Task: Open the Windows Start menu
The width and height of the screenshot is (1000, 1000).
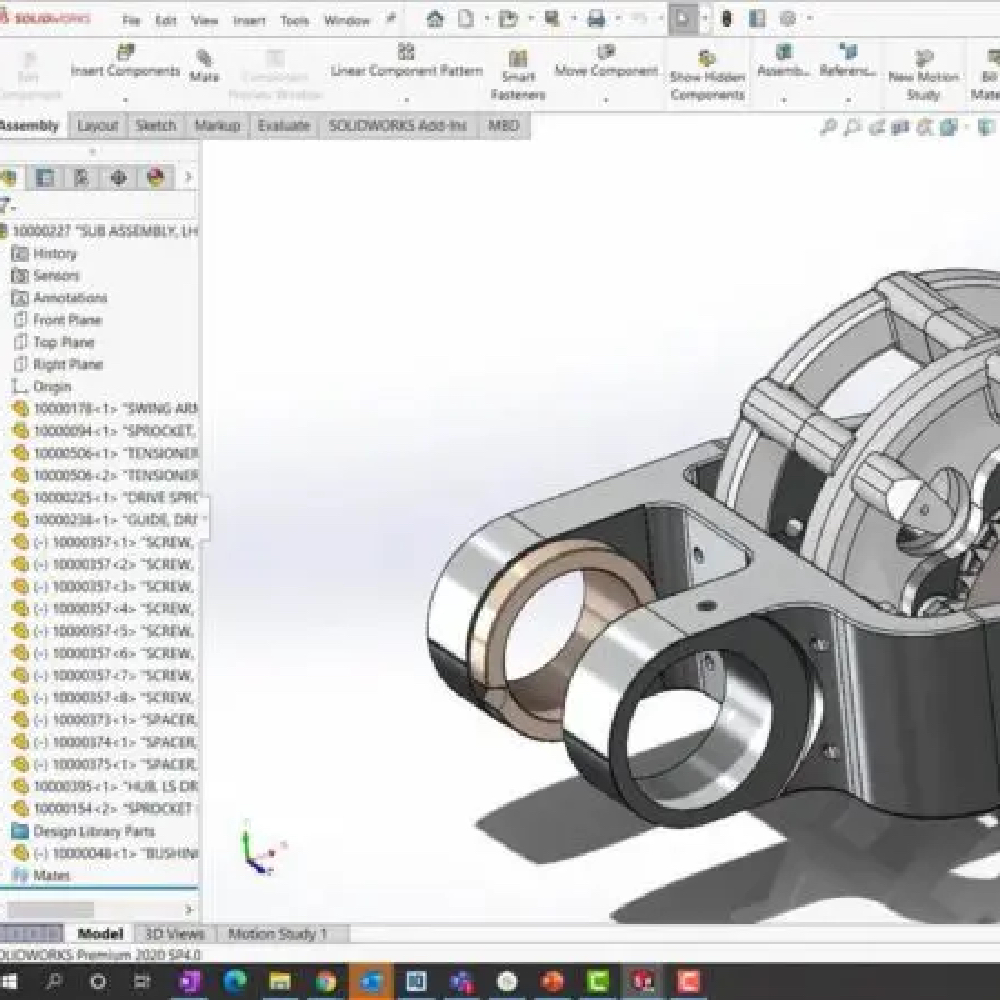Action: pos(10,981)
